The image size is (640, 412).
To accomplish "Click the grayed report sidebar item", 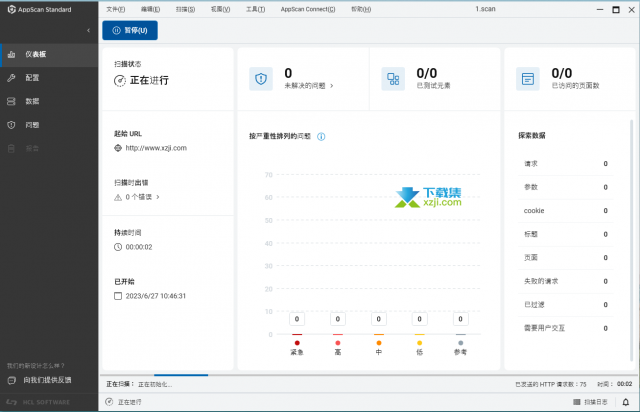I will tap(49, 149).
